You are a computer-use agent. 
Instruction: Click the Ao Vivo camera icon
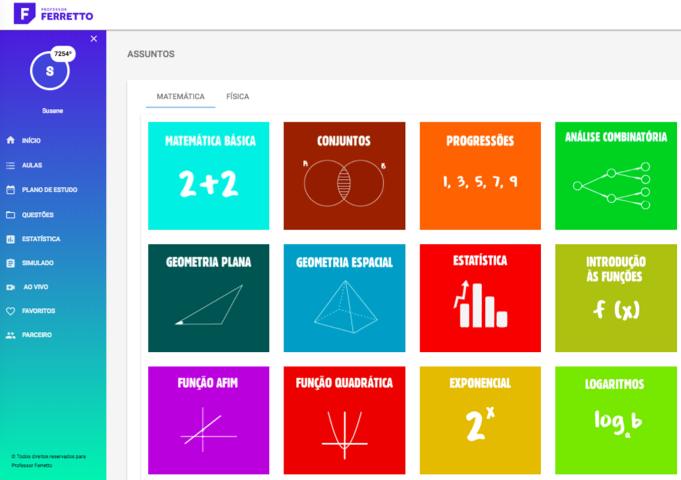point(10,287)
